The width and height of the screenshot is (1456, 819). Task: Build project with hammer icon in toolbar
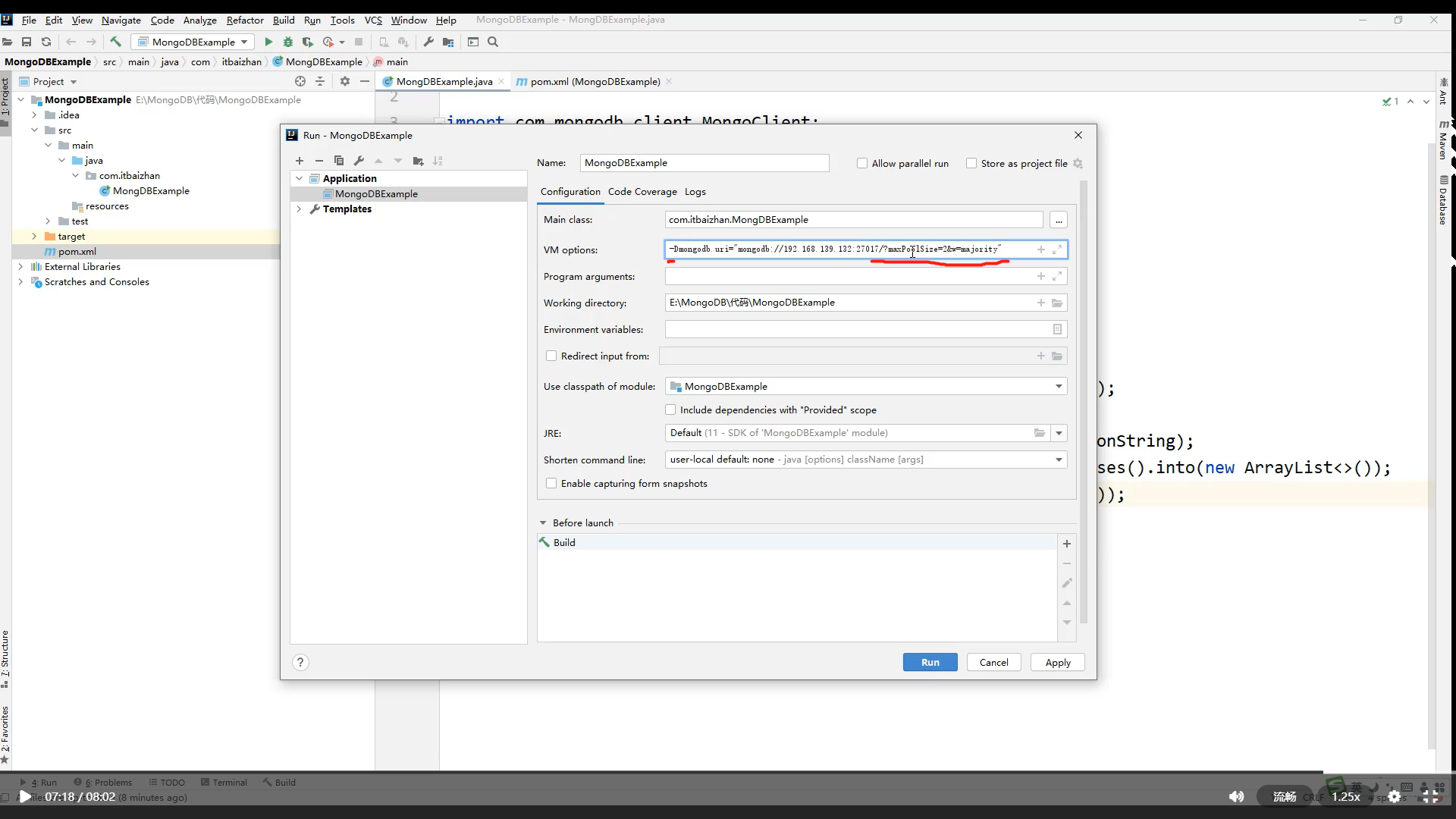(x=115, y=42)
